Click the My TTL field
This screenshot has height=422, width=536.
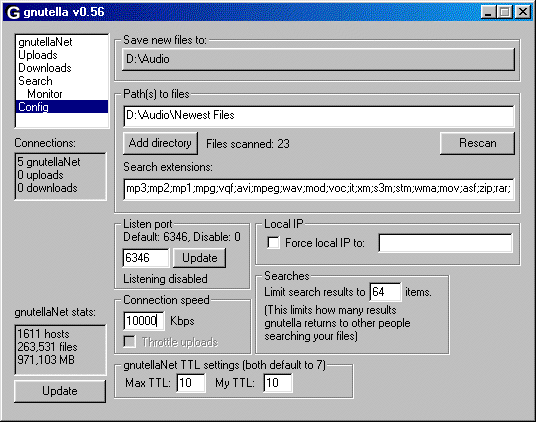click(278, 383)
